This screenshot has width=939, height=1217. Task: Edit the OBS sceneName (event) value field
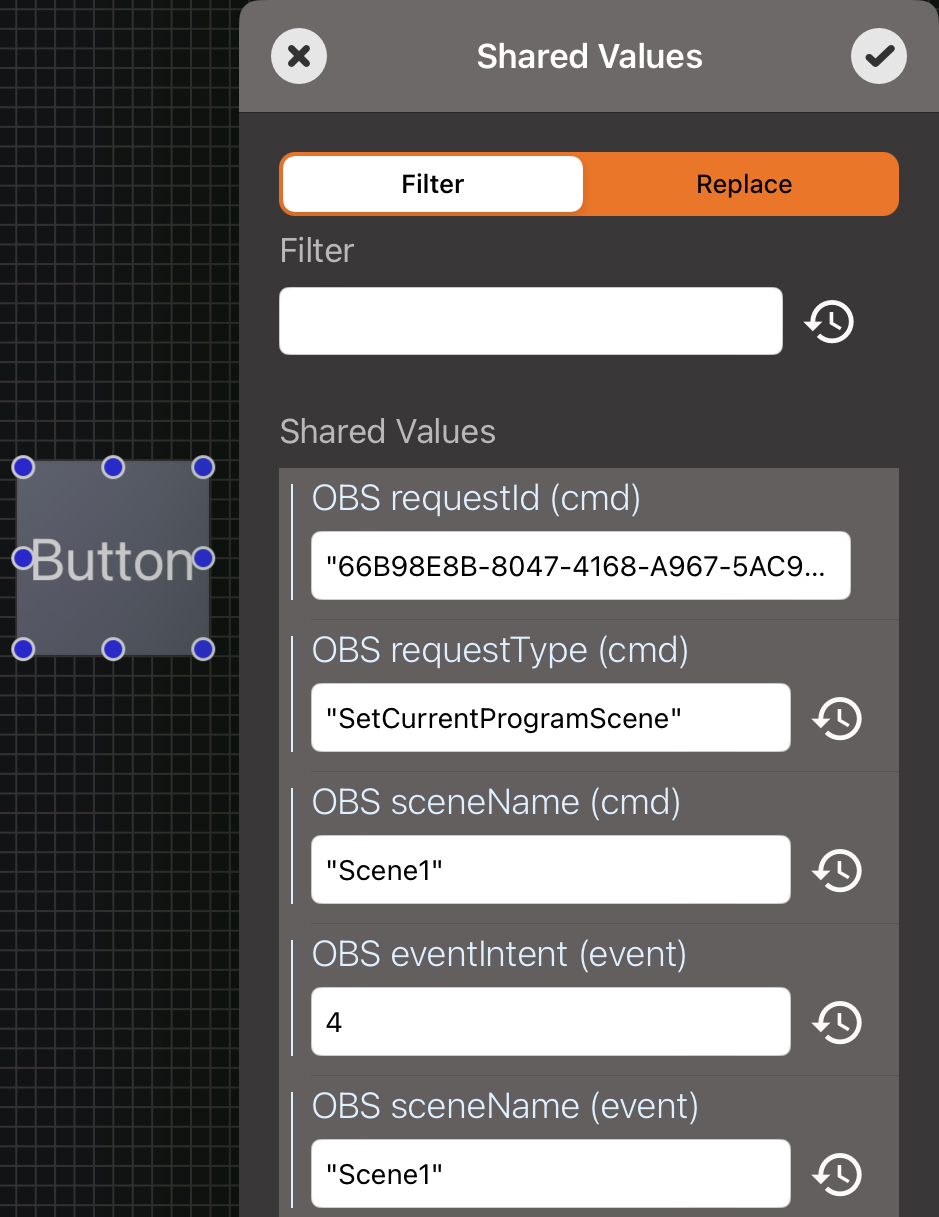[551, 1174]
